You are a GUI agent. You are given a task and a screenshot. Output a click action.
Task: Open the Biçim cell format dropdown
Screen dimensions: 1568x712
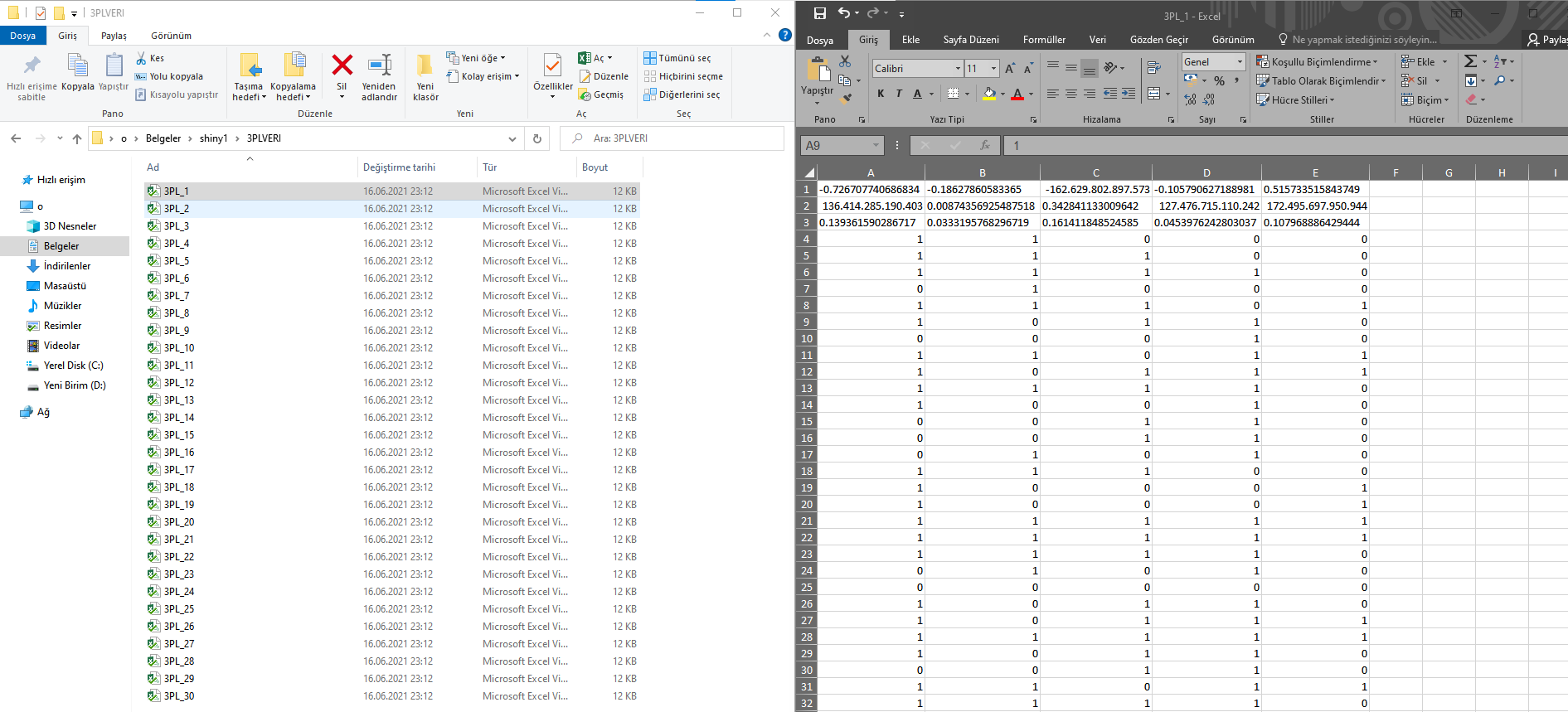pos(1425,100)
